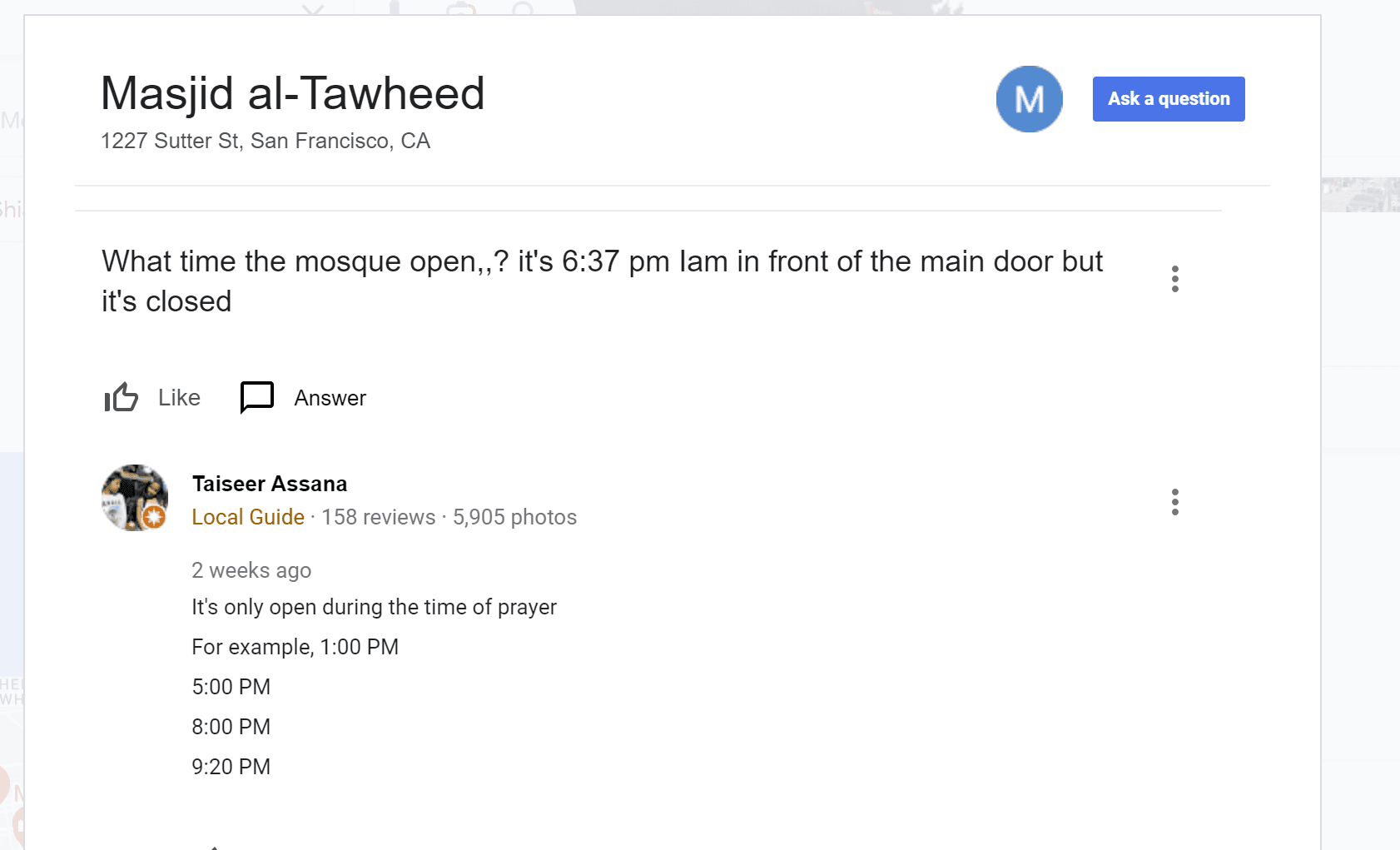Click the Local Guide label

[248, 517]
